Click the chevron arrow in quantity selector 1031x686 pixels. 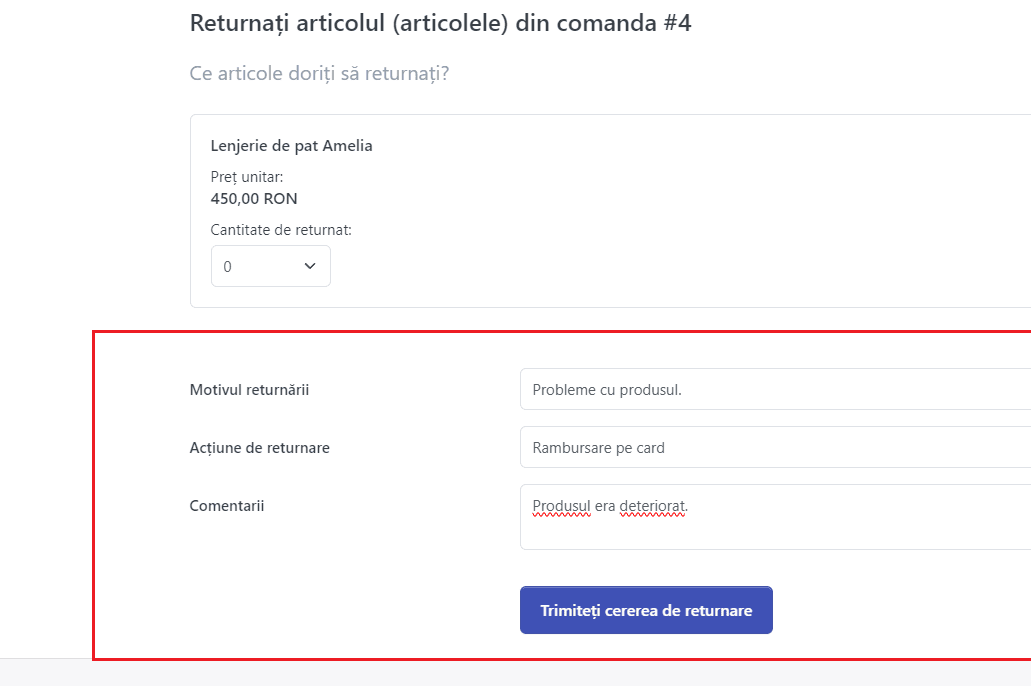[310, 266]
